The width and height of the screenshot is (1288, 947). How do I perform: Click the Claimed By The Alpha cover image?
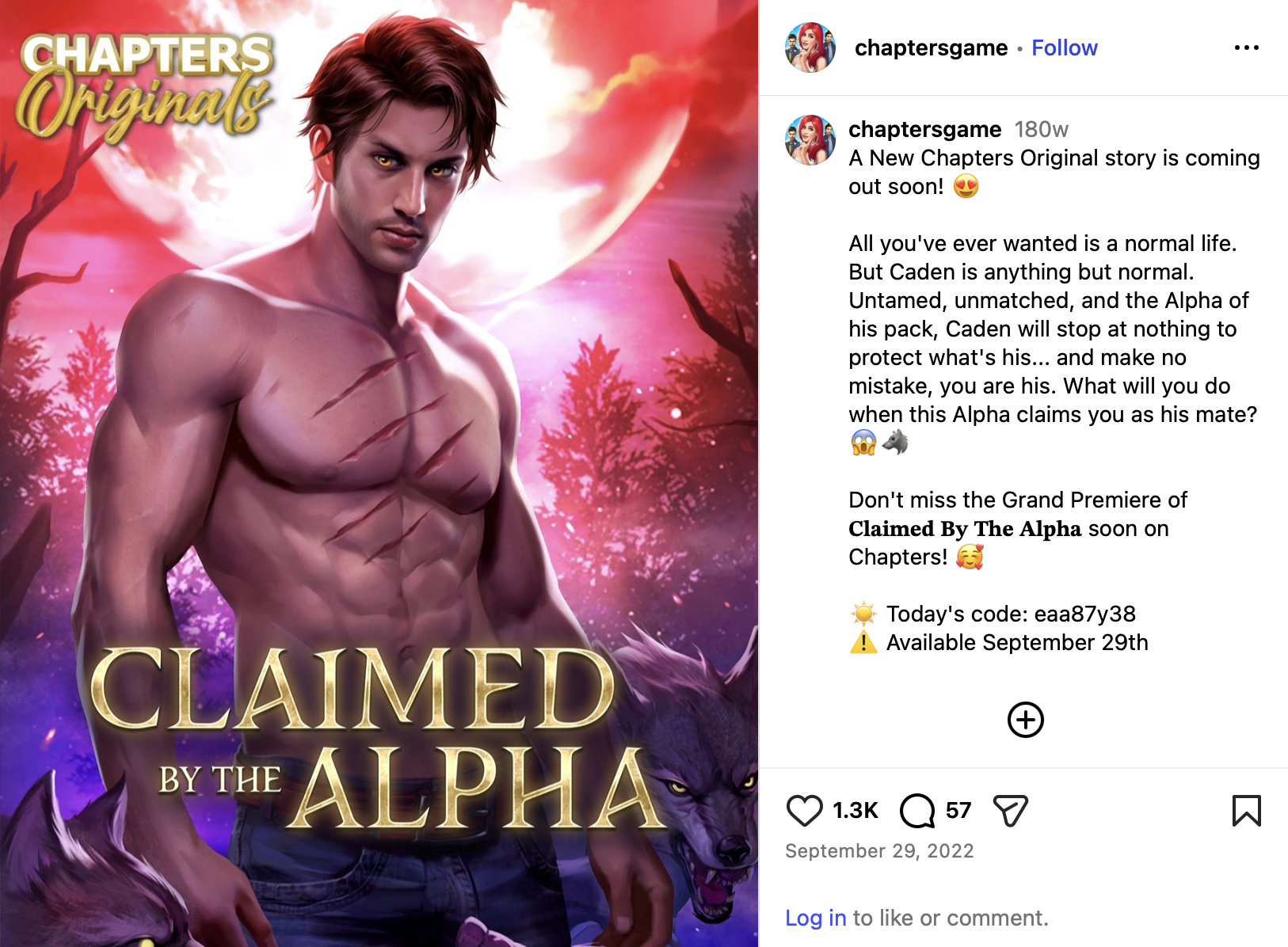pos(379,473)
